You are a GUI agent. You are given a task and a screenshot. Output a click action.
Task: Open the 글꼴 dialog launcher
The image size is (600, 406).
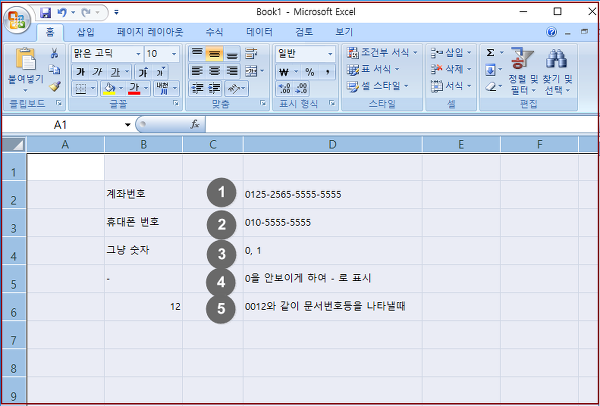(x=176, y=103)
